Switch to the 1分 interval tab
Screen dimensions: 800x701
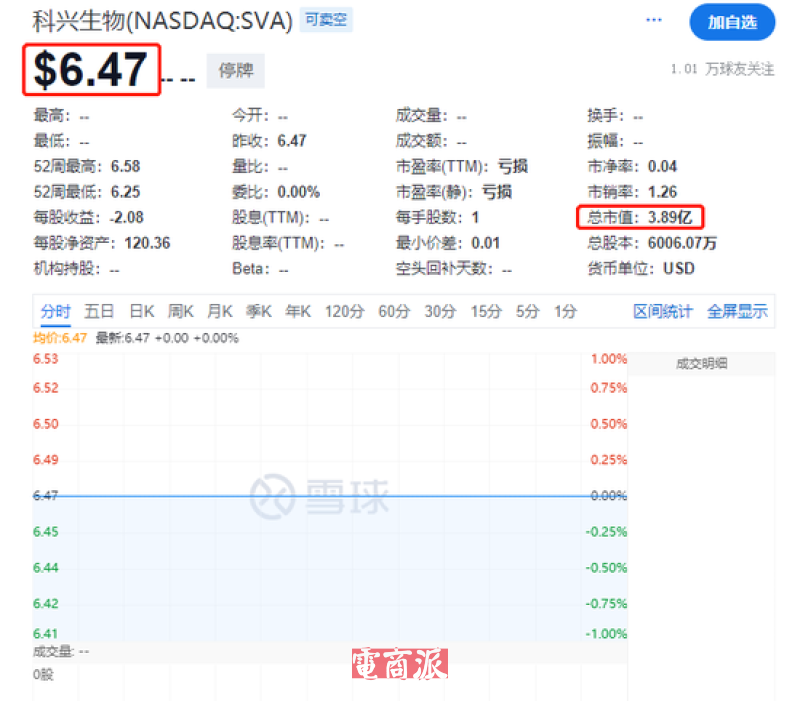coord(565,311)
